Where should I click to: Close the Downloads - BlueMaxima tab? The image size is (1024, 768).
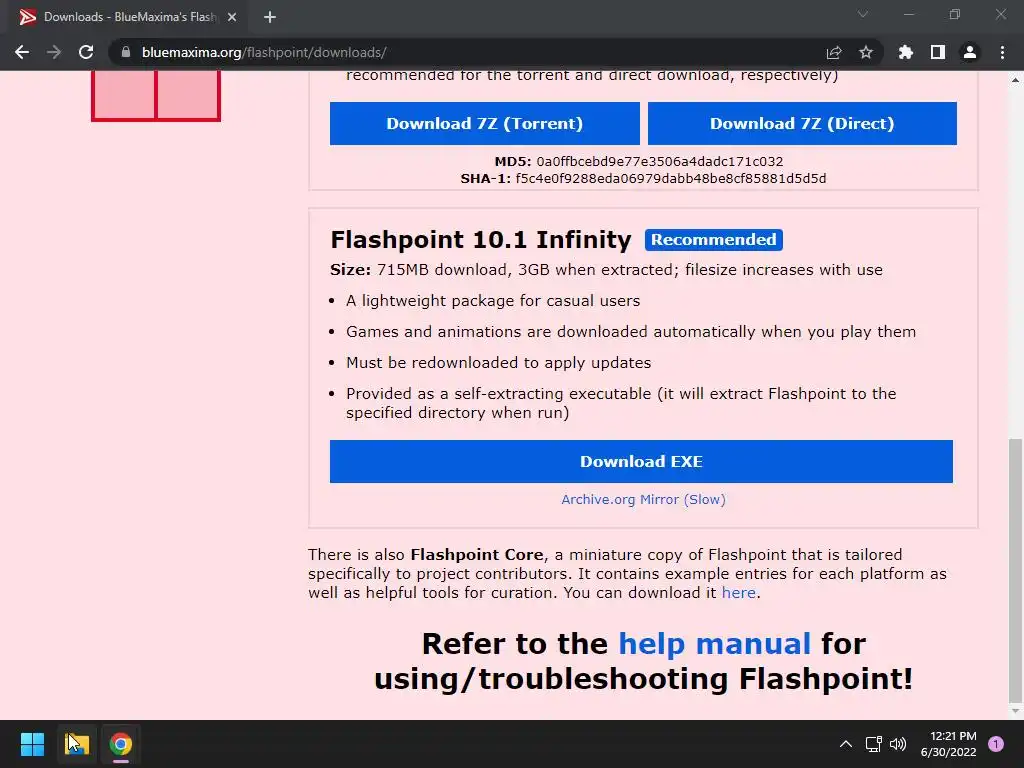coord(232,17)
